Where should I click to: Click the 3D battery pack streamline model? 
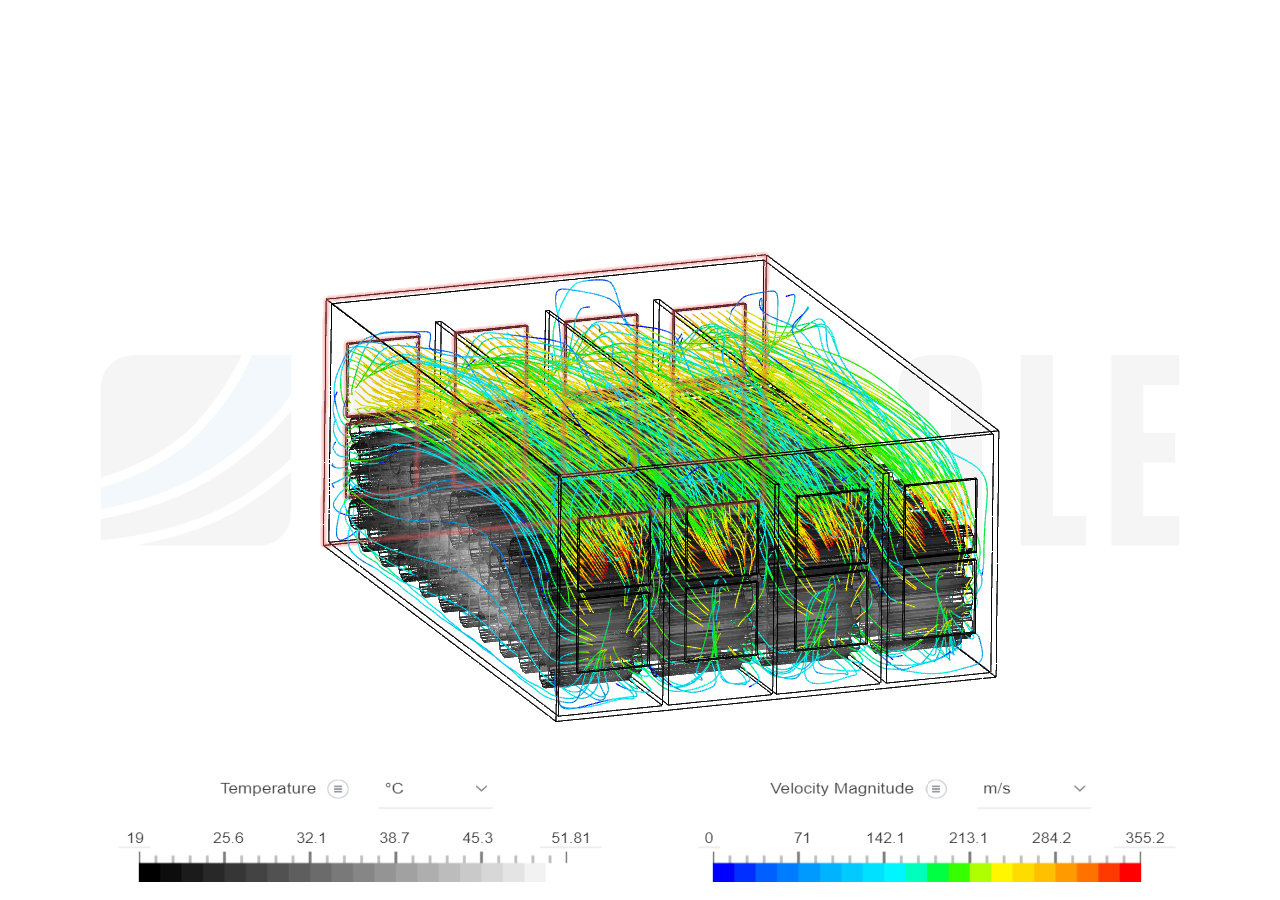(660, 488)
